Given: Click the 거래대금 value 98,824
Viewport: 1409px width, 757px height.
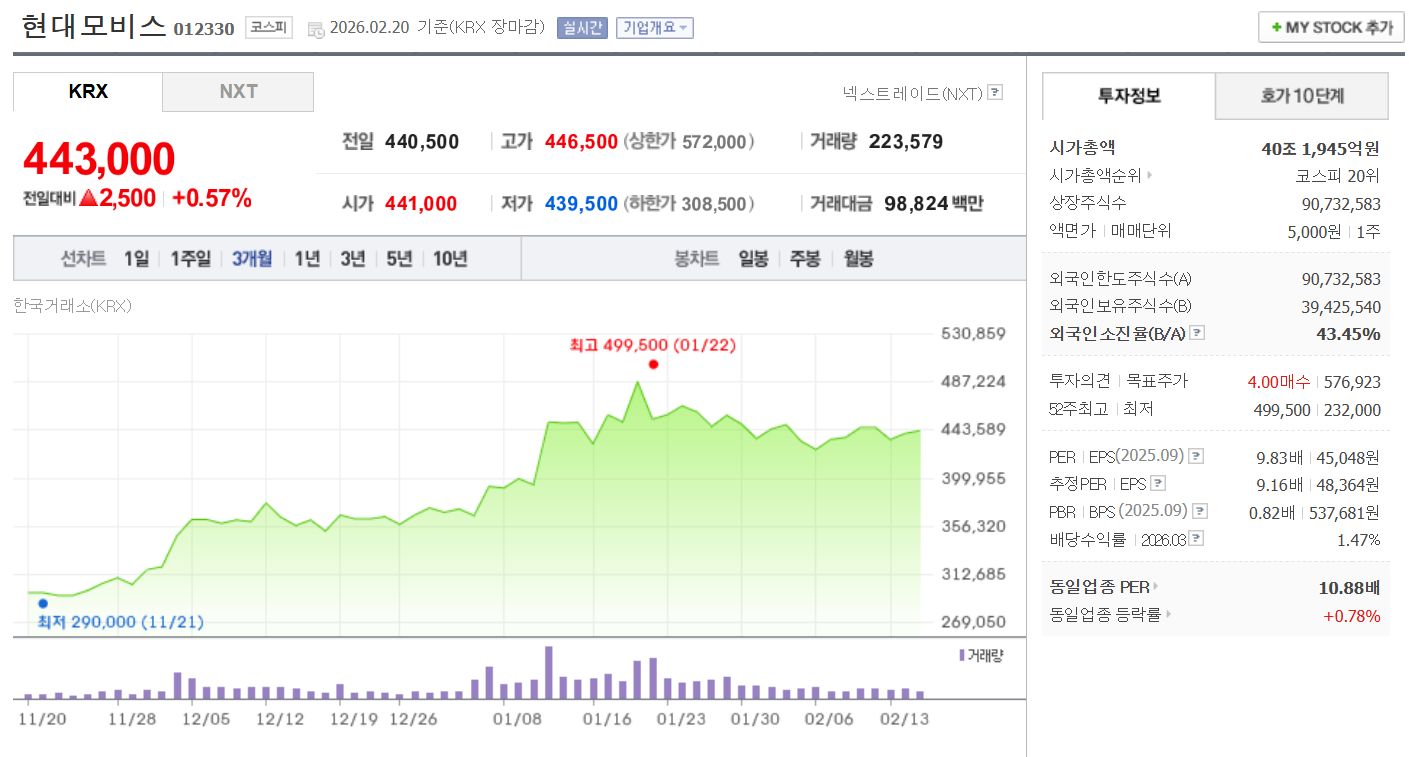Looking at the screenshot, I should pyautogui.click(x=916, y=204).
